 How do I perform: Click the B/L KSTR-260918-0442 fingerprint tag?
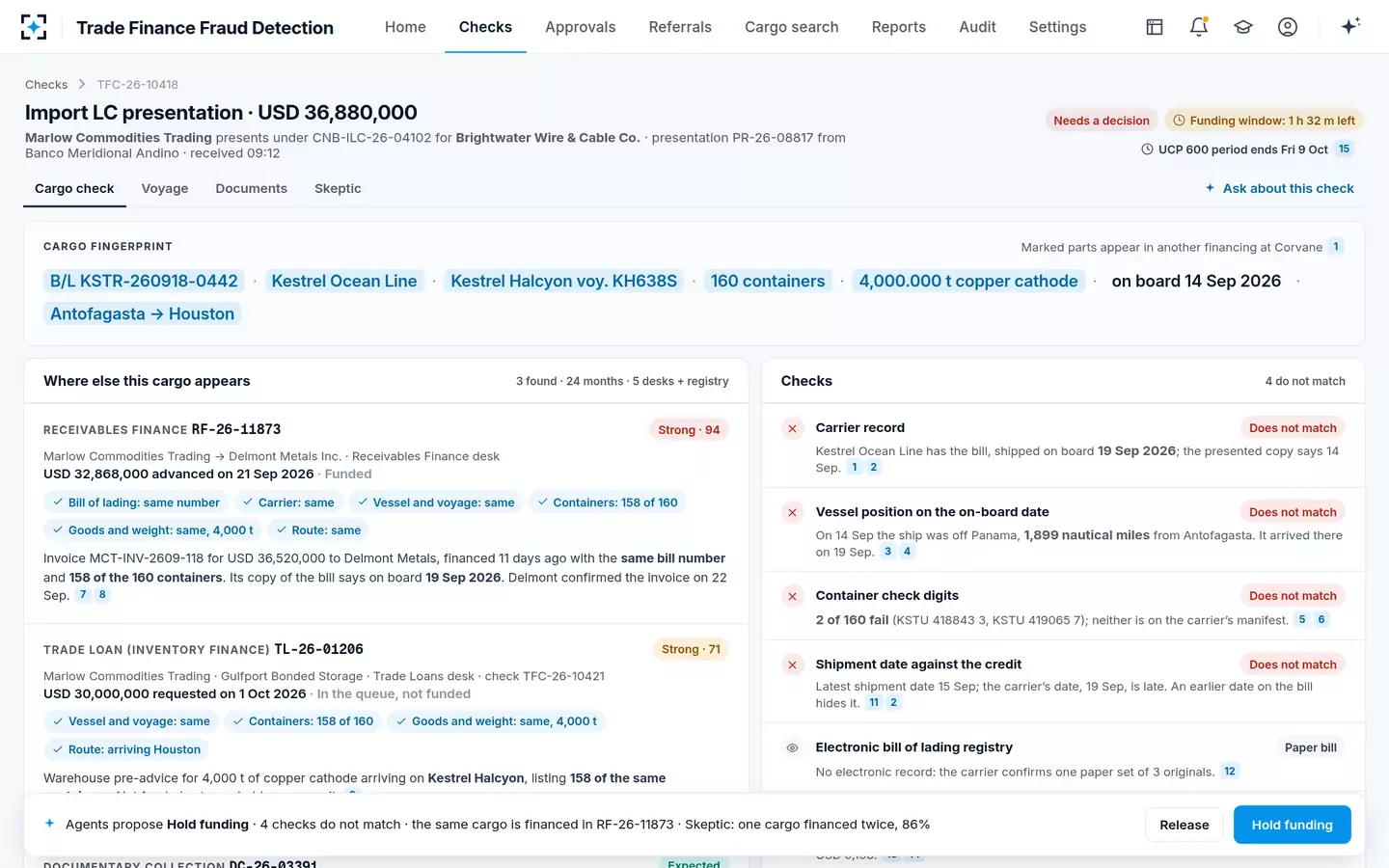coord(144,281)
